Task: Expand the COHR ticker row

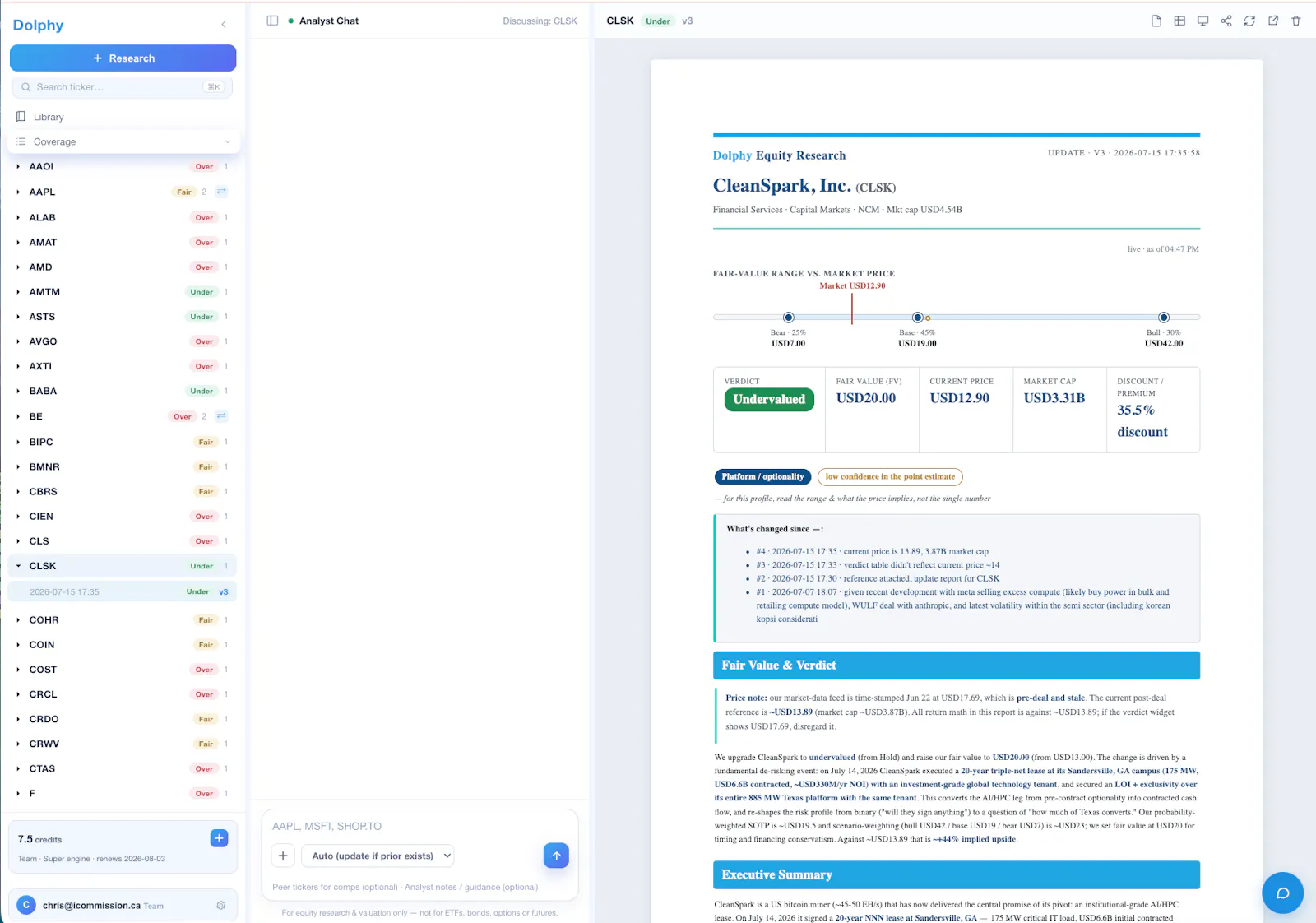Action: pos(18,619)
